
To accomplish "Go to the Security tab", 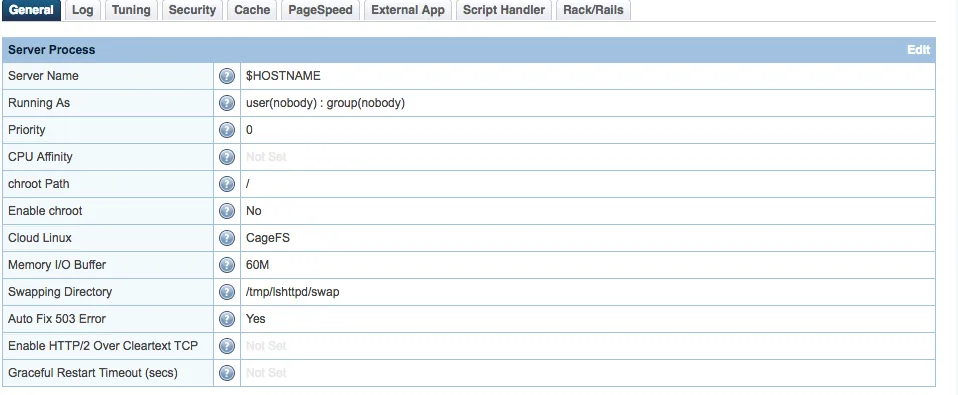I will pos(192,10).
